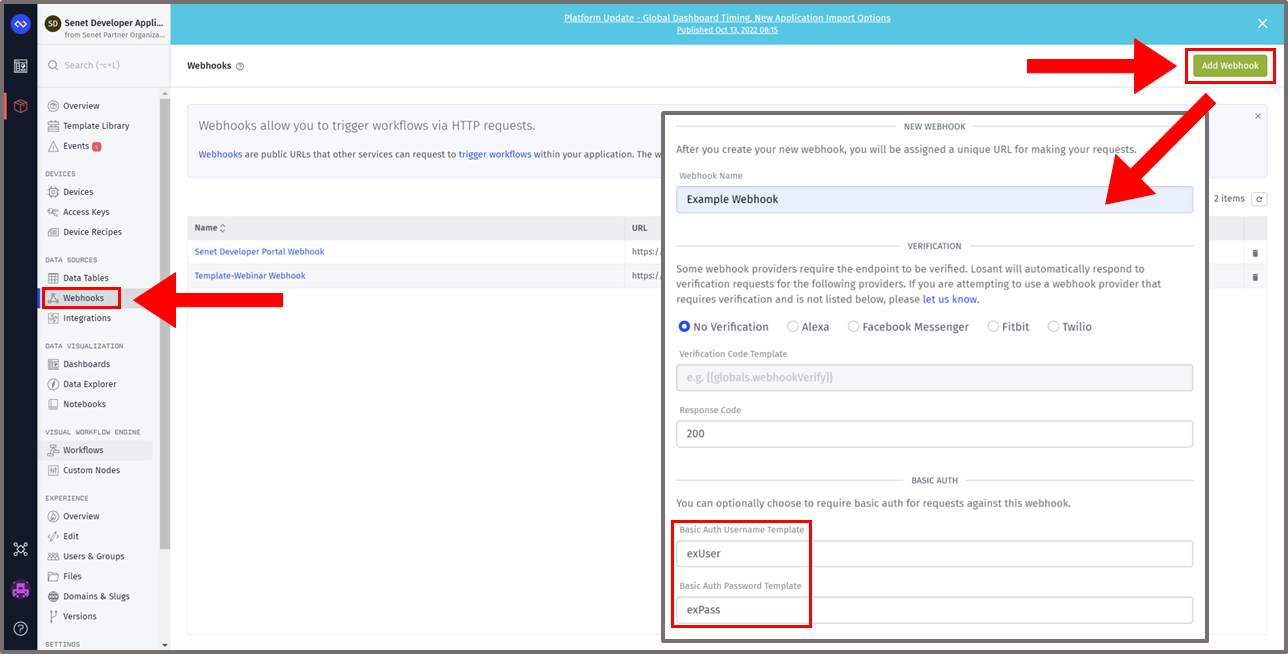Open Access Keys
Viewport: 1288px width, 654px height.
[x=86, y=212]
